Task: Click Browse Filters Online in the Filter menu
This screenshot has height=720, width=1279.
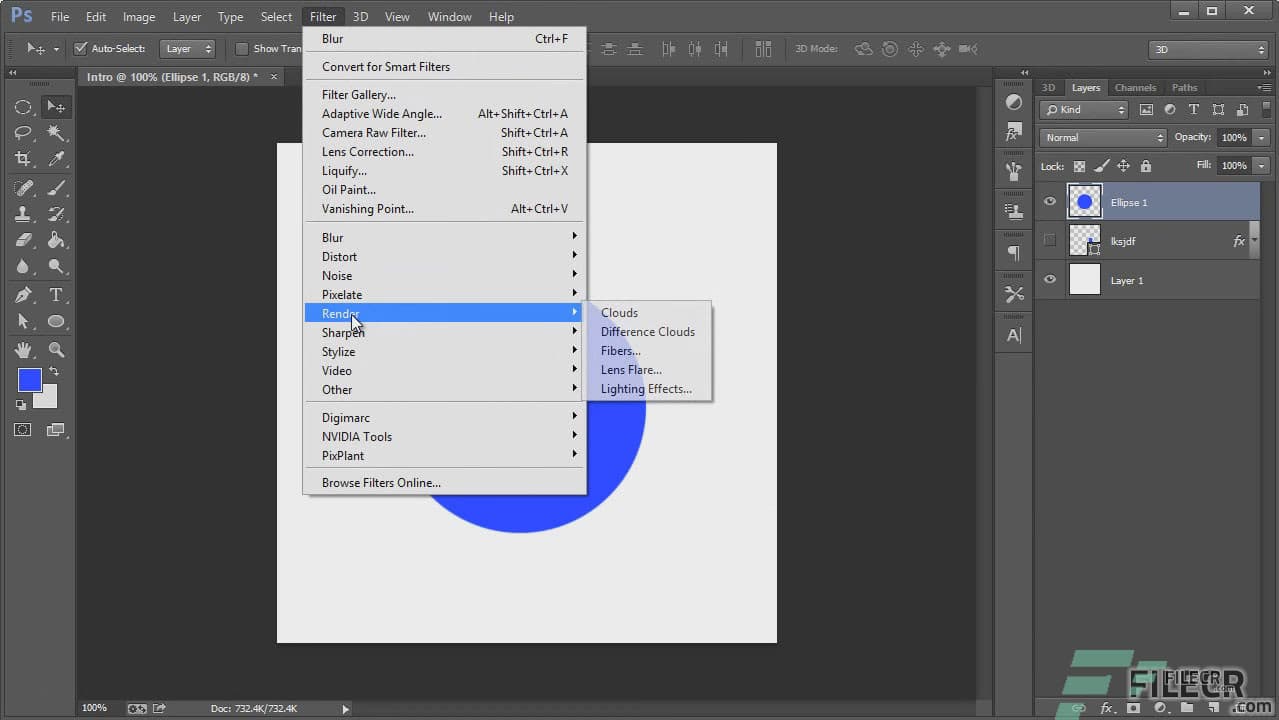Action: point(381,482)
